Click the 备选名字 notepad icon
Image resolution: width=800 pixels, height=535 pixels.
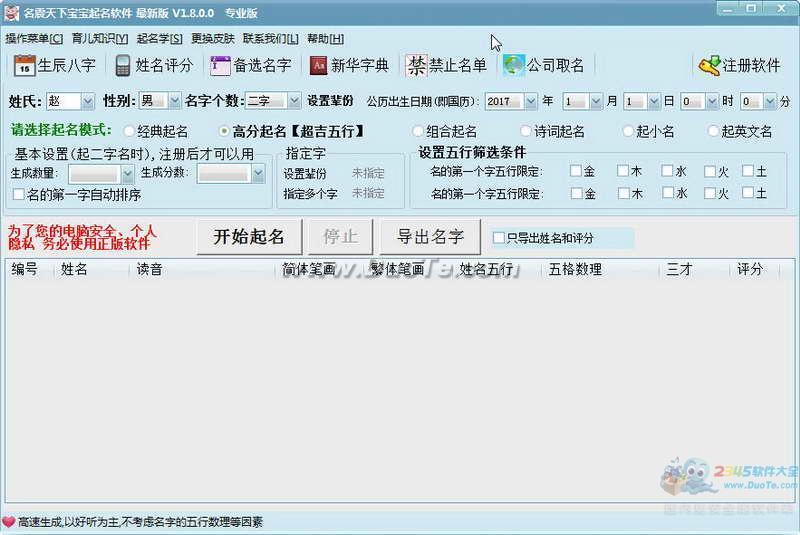220,66
